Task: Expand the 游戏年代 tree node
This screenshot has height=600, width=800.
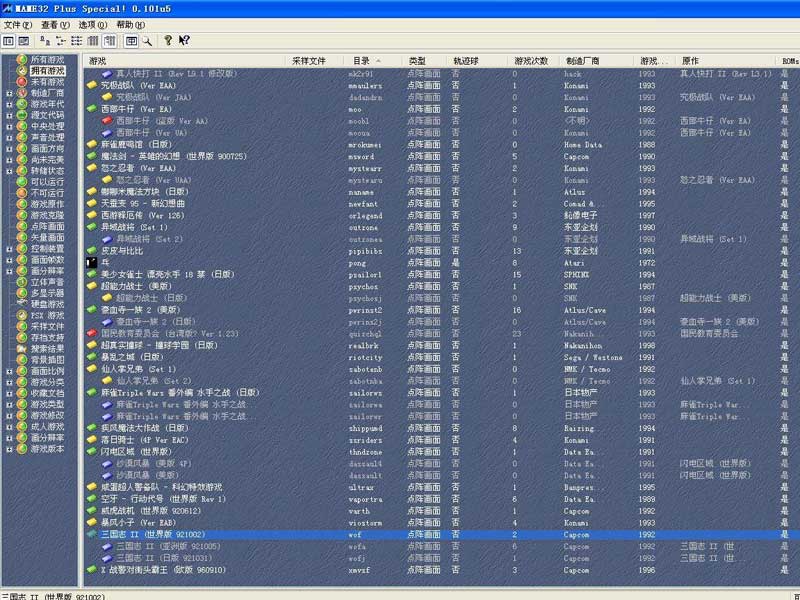Action: tap(9, 104)
